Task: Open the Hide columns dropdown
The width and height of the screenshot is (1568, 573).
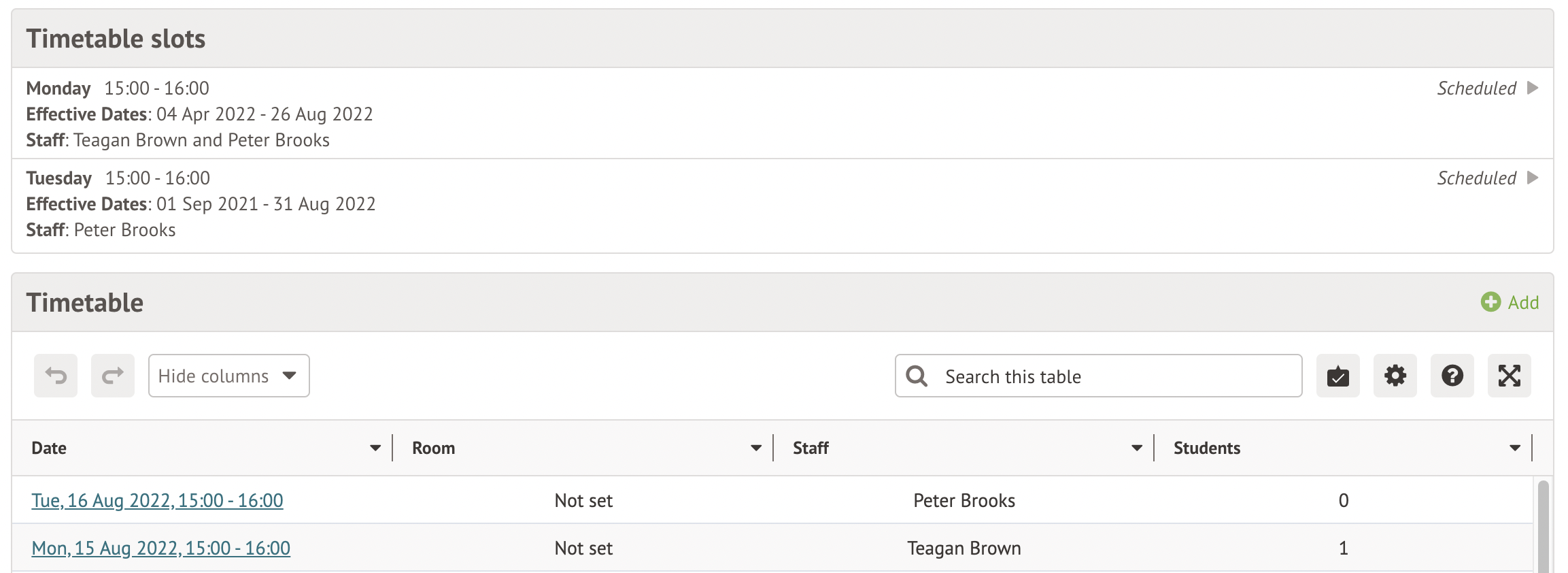Action: (228, 376)
